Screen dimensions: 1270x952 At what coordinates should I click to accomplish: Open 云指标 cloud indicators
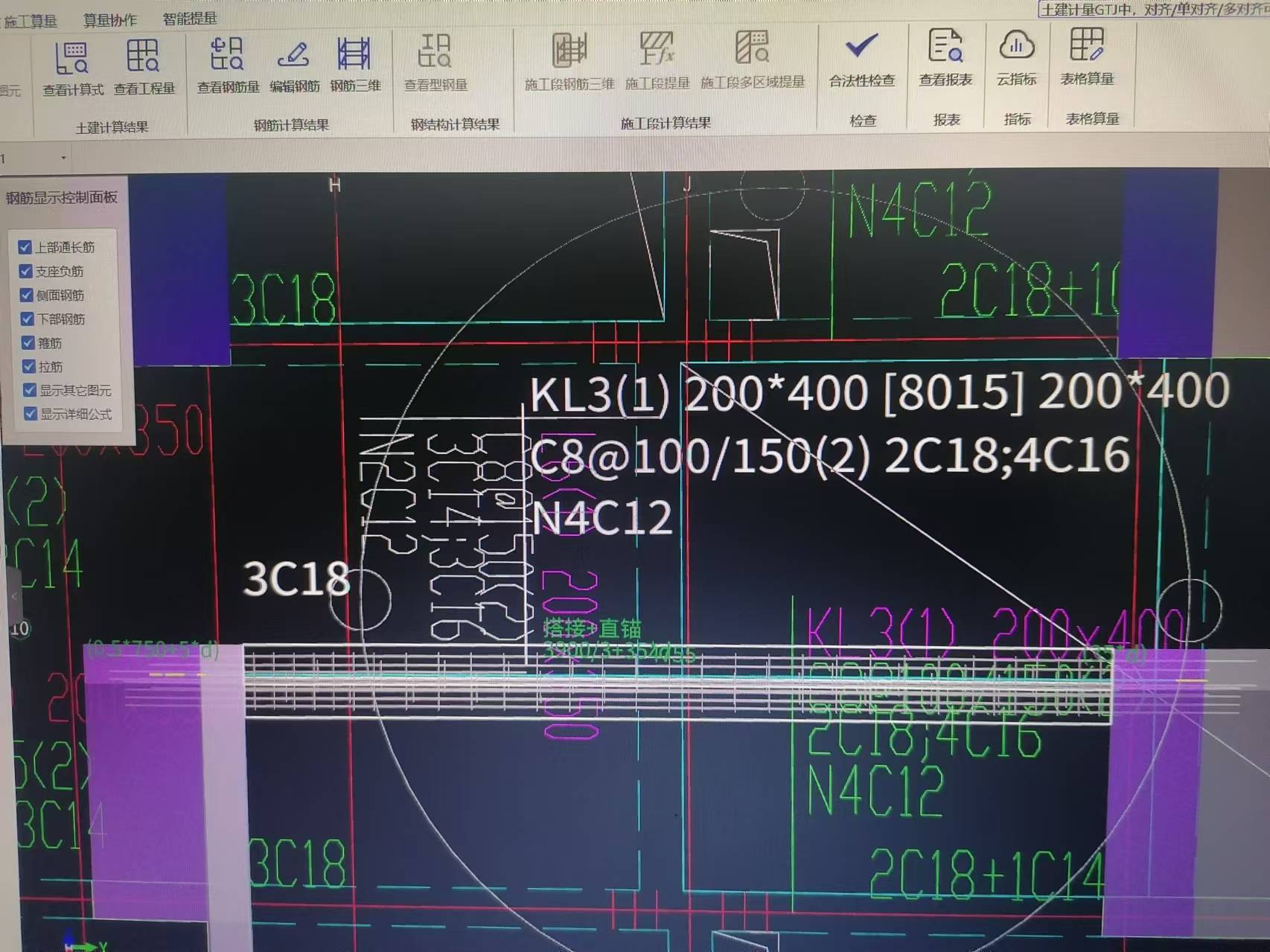pyautogui.click(x=1016, y=58)
